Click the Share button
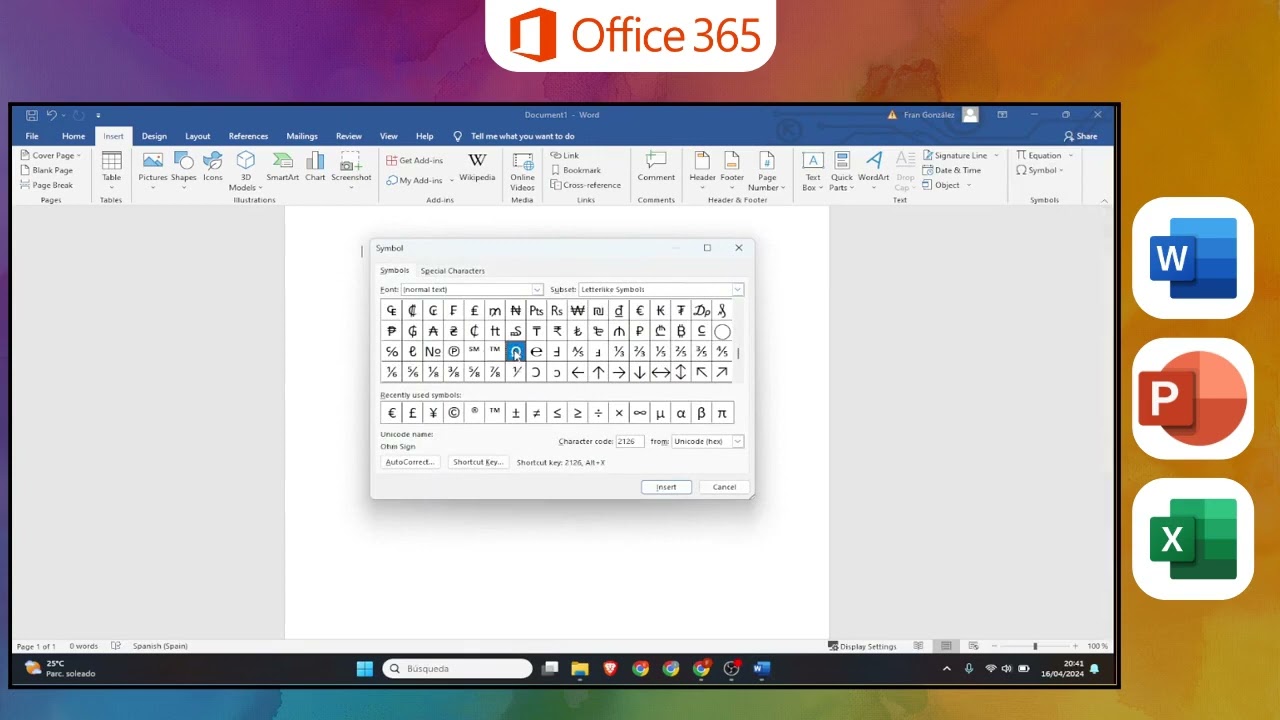 [1080, 136]
